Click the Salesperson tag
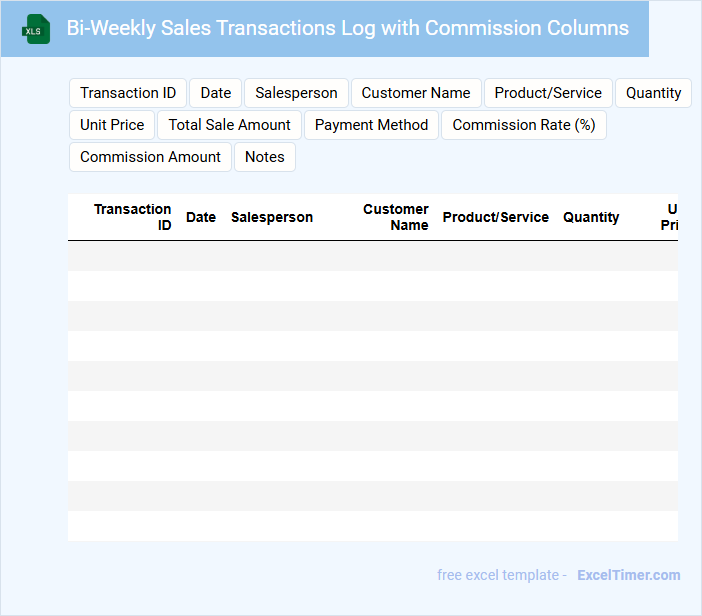702x616 pixels. tap(296, 93)
